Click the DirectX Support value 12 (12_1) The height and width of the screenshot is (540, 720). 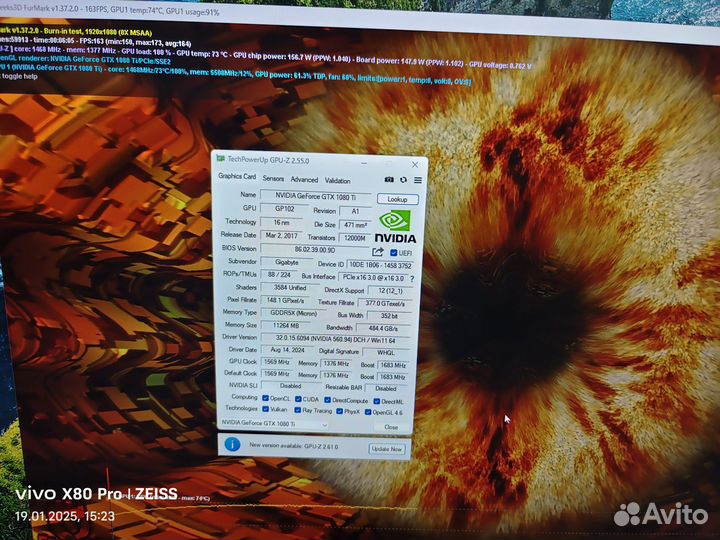tap(390, 291)
